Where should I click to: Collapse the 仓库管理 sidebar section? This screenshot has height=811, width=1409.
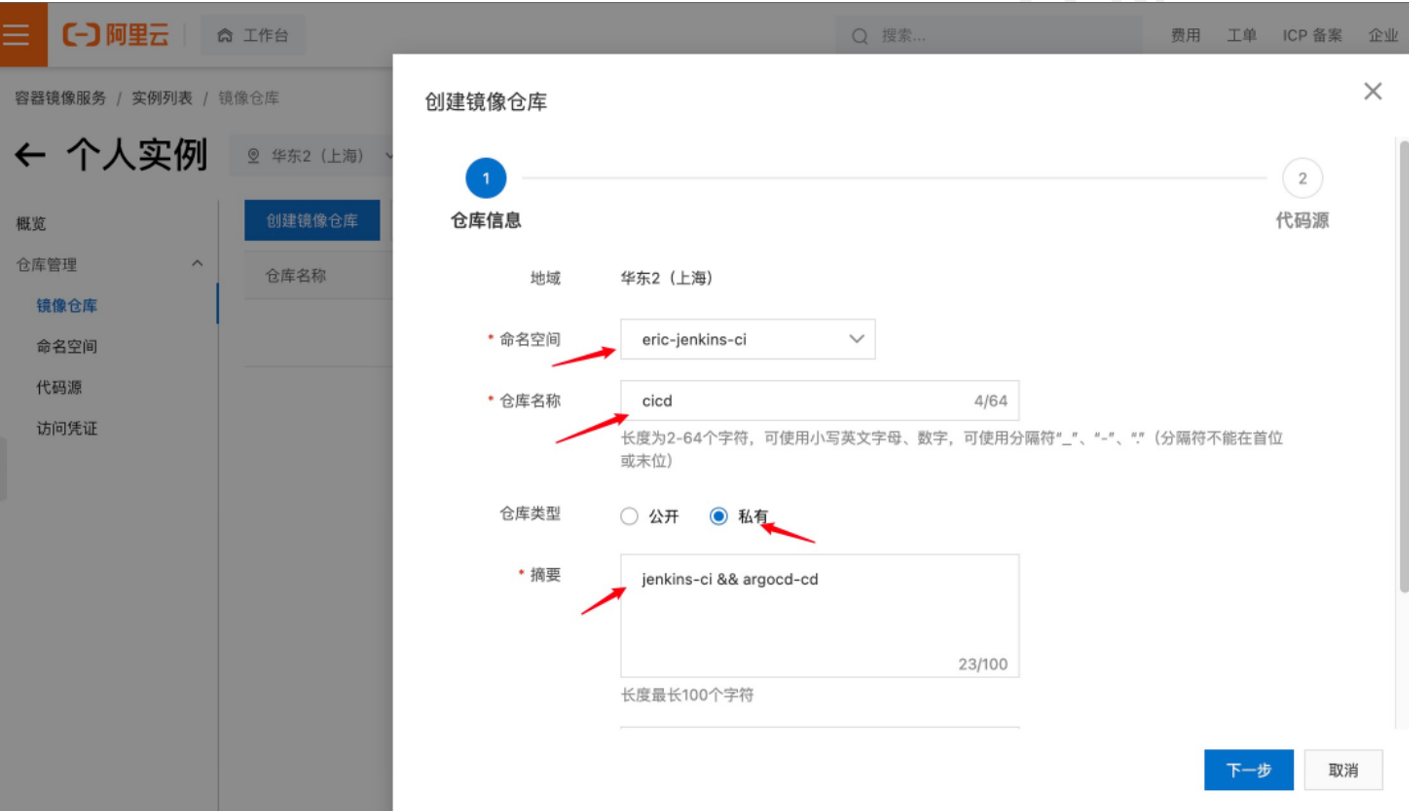(197, 264)
